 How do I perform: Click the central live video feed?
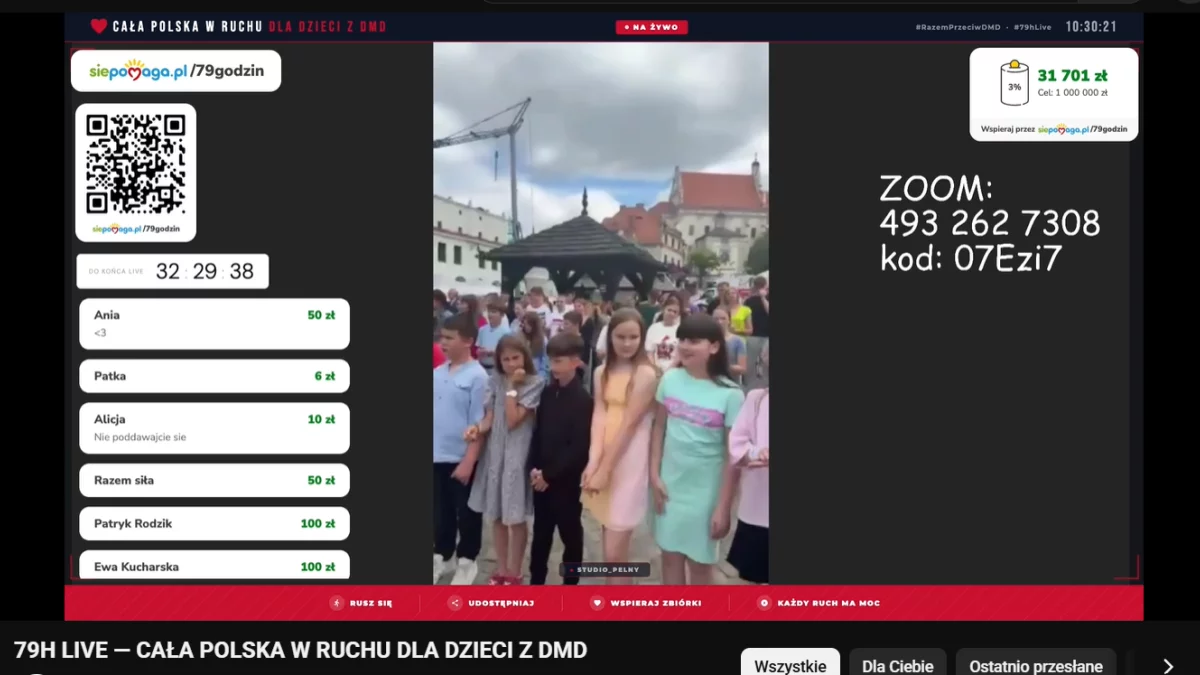(601, 313)
